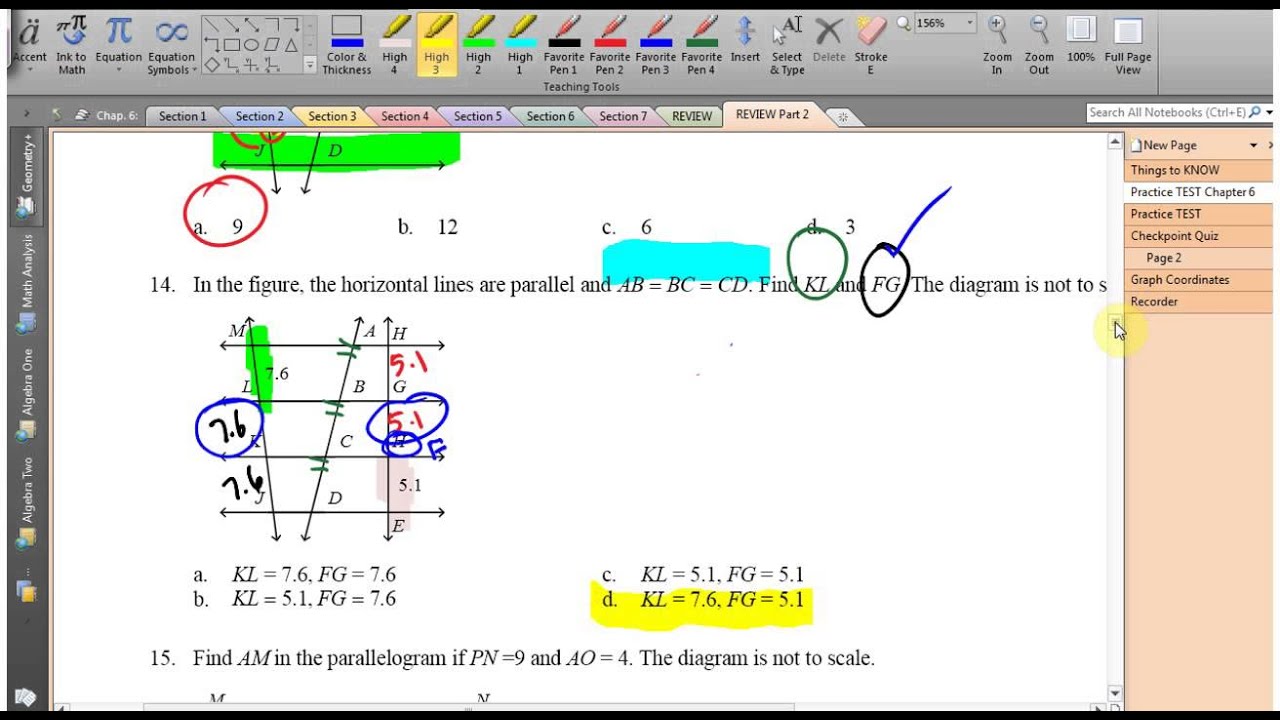This screenshot has width=1280, height=720.
Task: Open the Graph Coordinates page
Action: (x=1198, y=280)
